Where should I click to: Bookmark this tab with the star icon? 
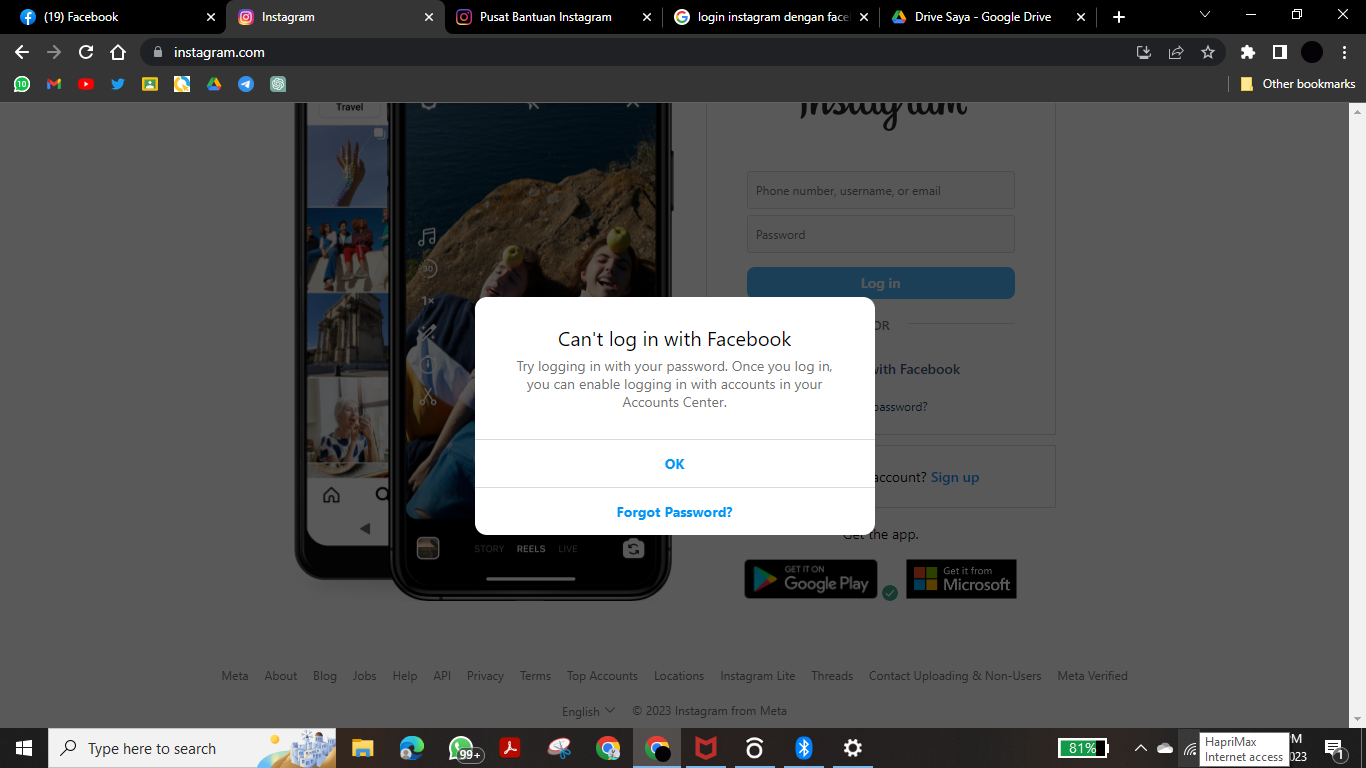click(1208, 52)
